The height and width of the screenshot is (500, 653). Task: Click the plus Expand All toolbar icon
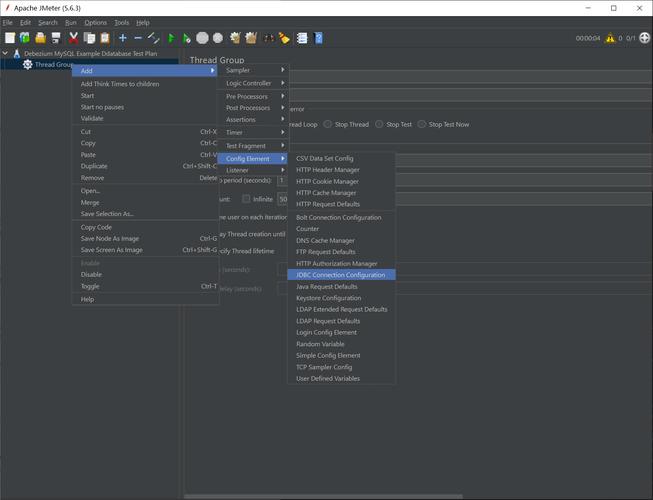click(122, 38)
